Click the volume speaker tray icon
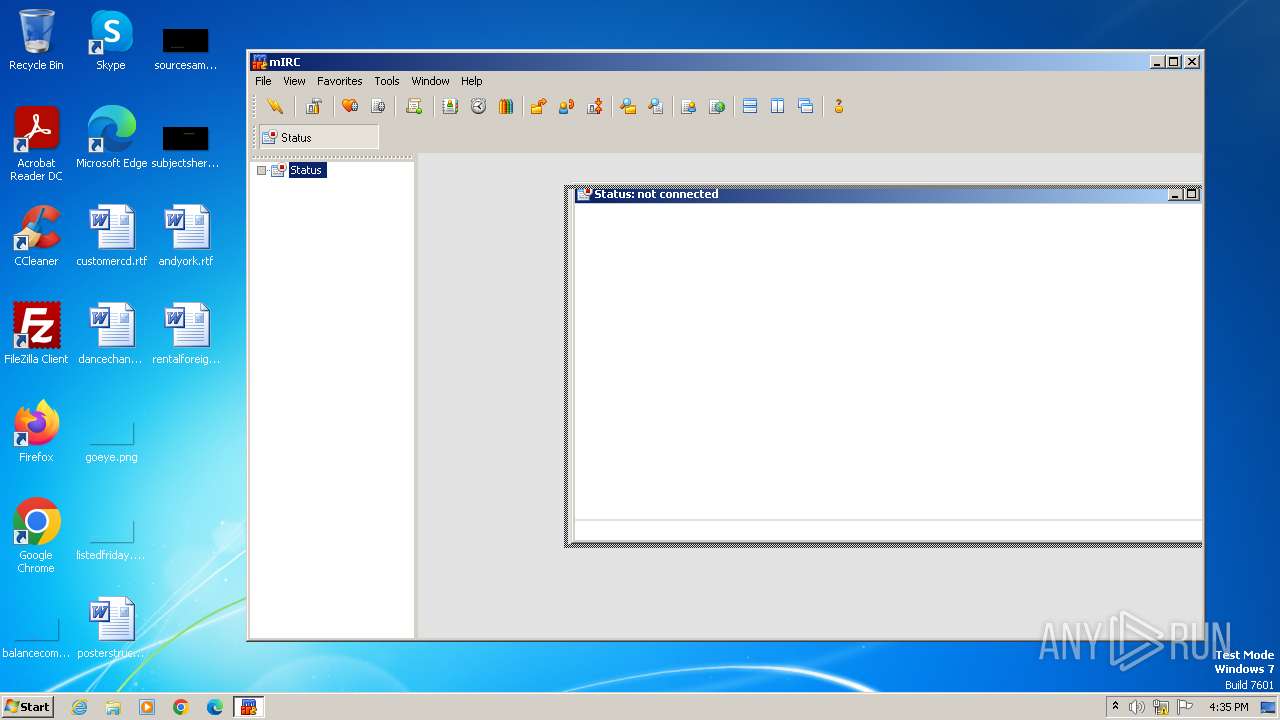1280x720 pixels. pos(1136,707)
